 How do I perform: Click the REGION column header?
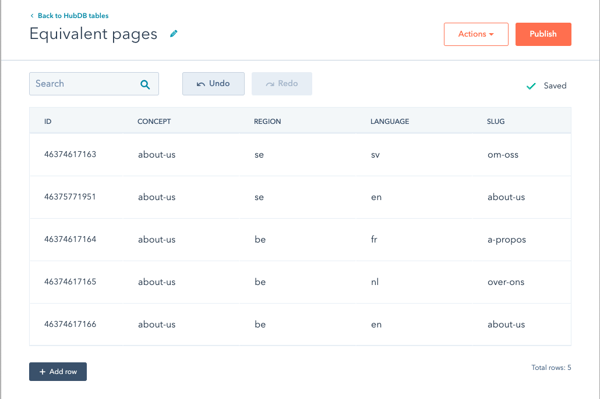[x=267, y=121]
